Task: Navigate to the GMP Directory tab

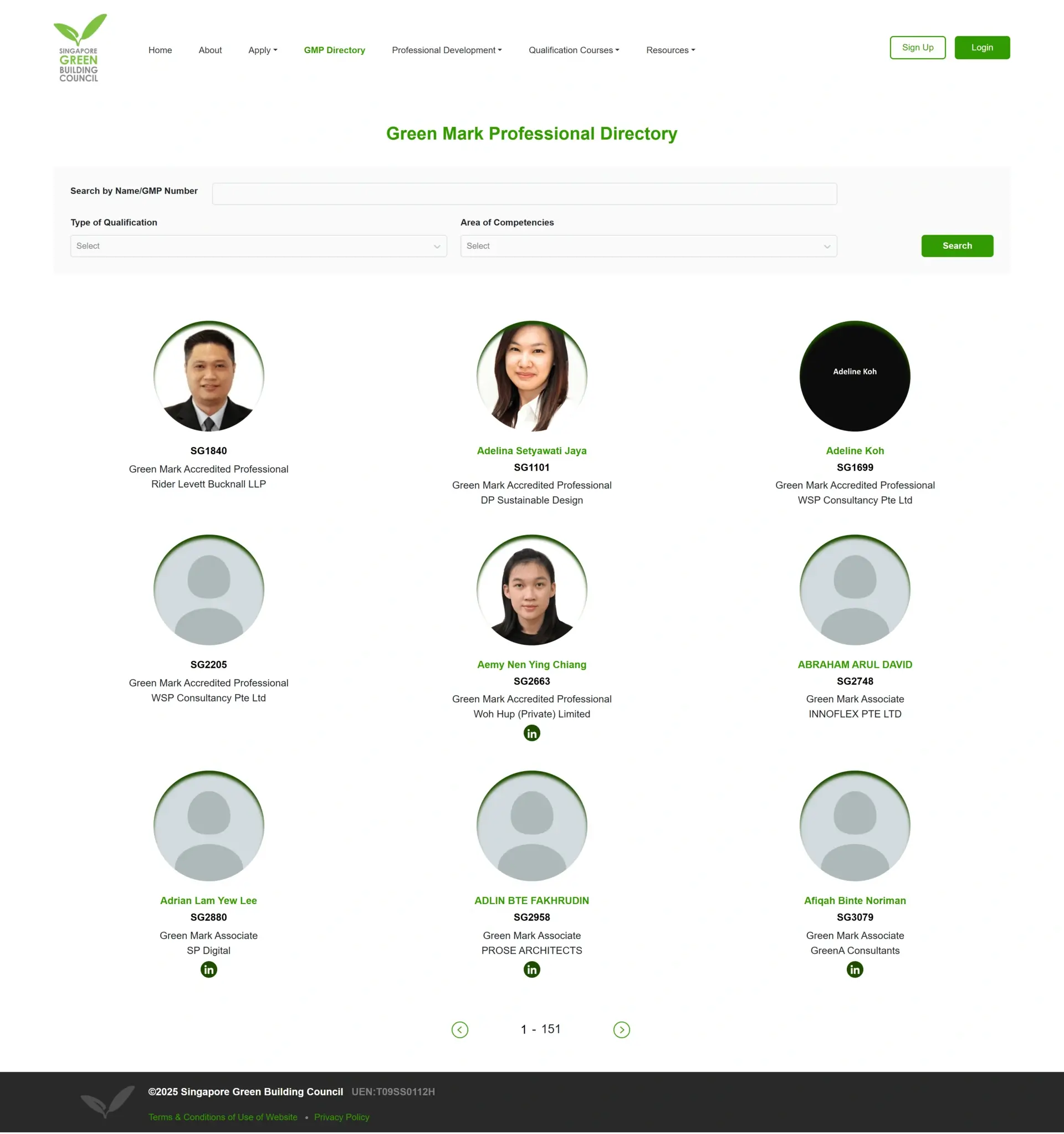Action: (x=334, y=50)
